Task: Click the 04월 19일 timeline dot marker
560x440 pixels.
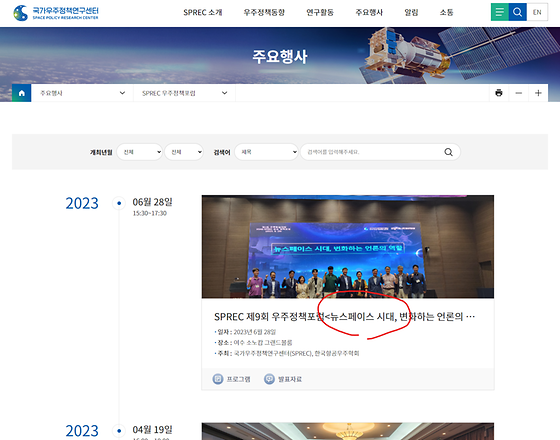Action: coord(119,431)
